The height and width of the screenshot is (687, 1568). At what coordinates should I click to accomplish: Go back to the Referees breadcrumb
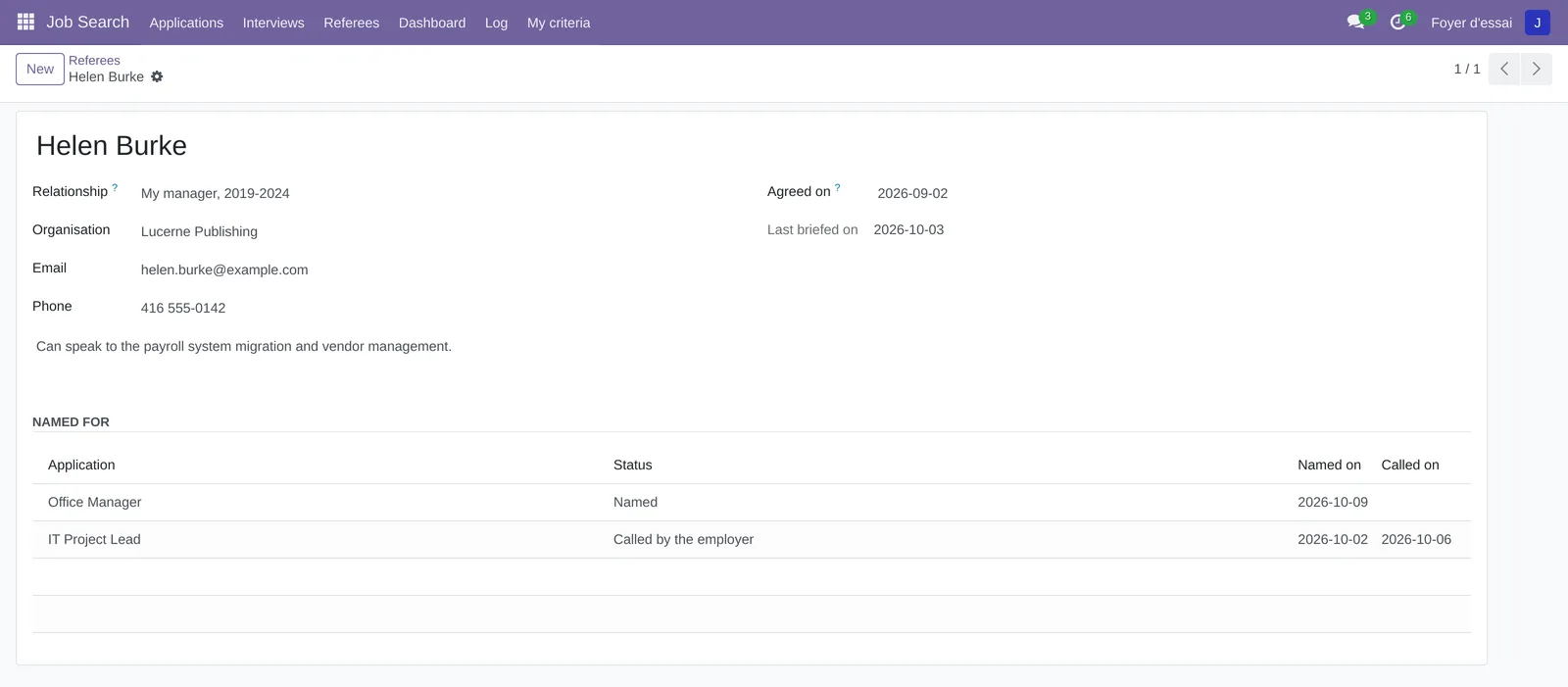(x=94, y=61)
